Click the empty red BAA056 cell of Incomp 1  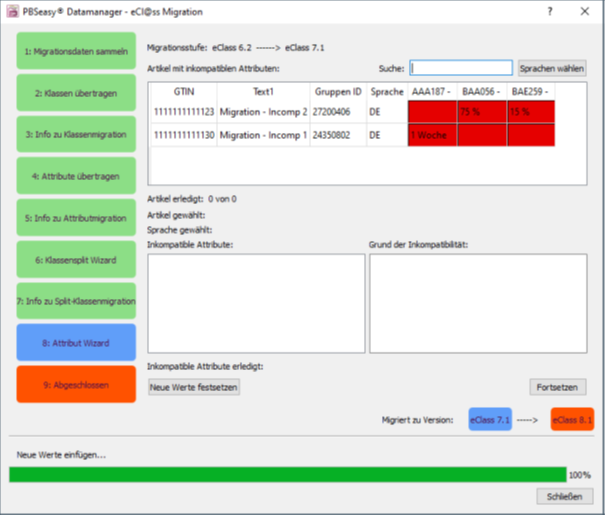[482, 135]
